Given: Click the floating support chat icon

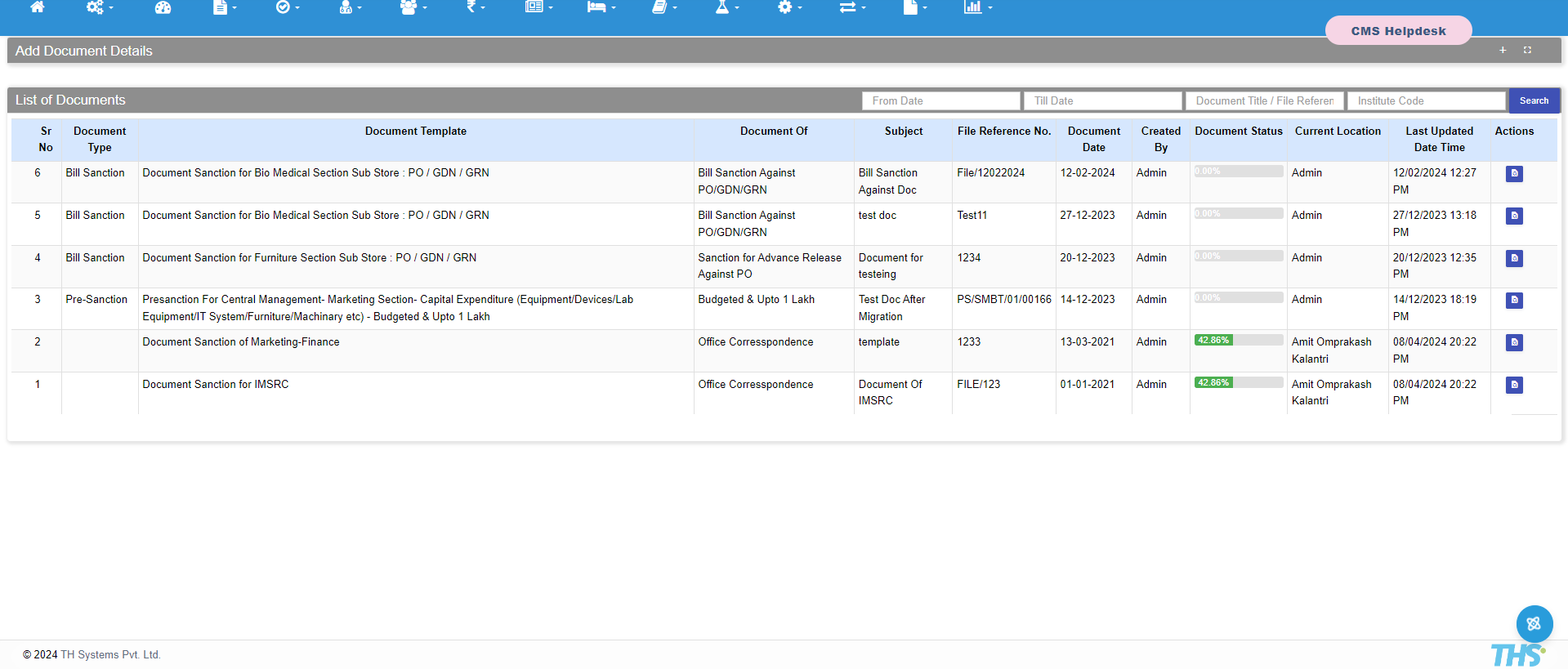Looking at the screenshot, I should 1534,624.
